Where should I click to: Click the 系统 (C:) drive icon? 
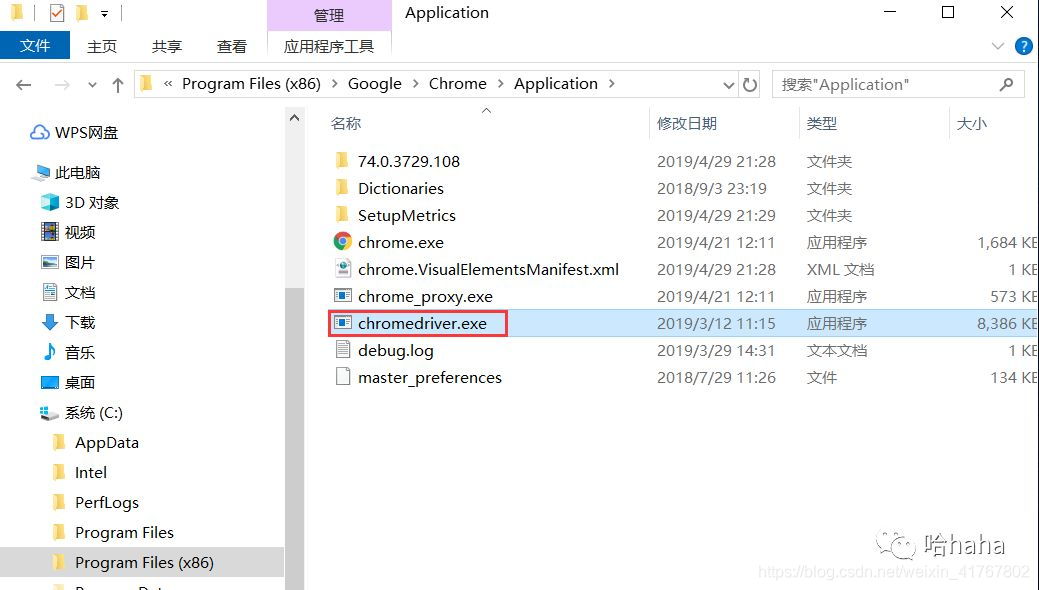coord(50,413)
